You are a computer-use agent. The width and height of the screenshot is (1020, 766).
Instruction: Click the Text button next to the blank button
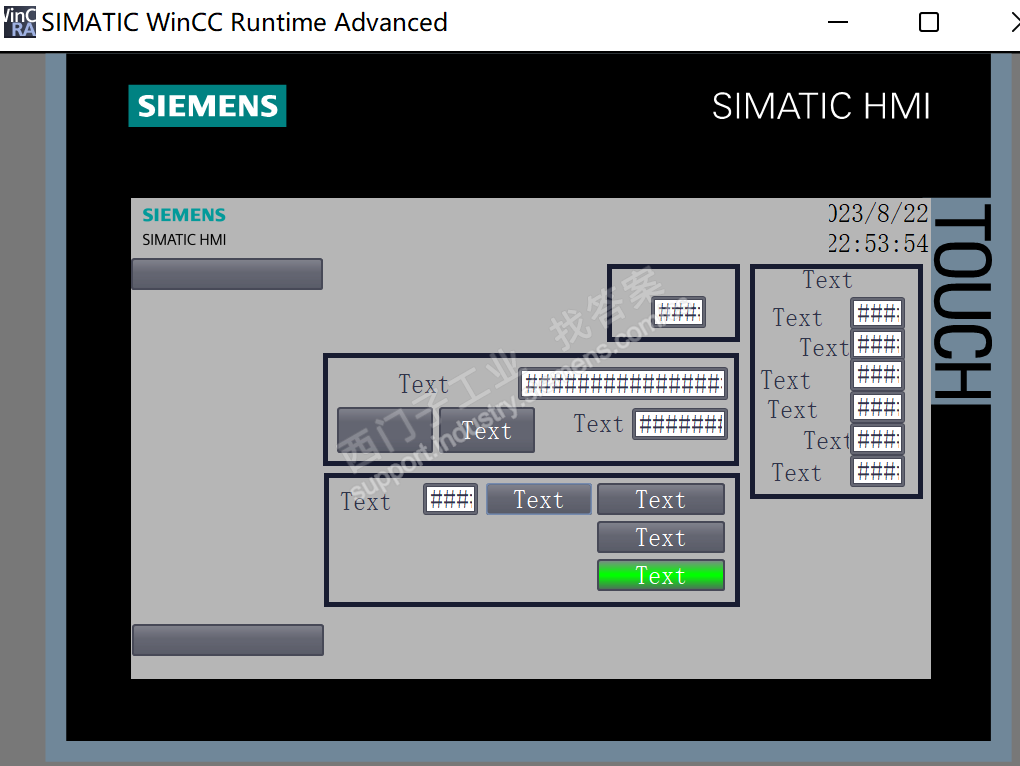(487, 430)
